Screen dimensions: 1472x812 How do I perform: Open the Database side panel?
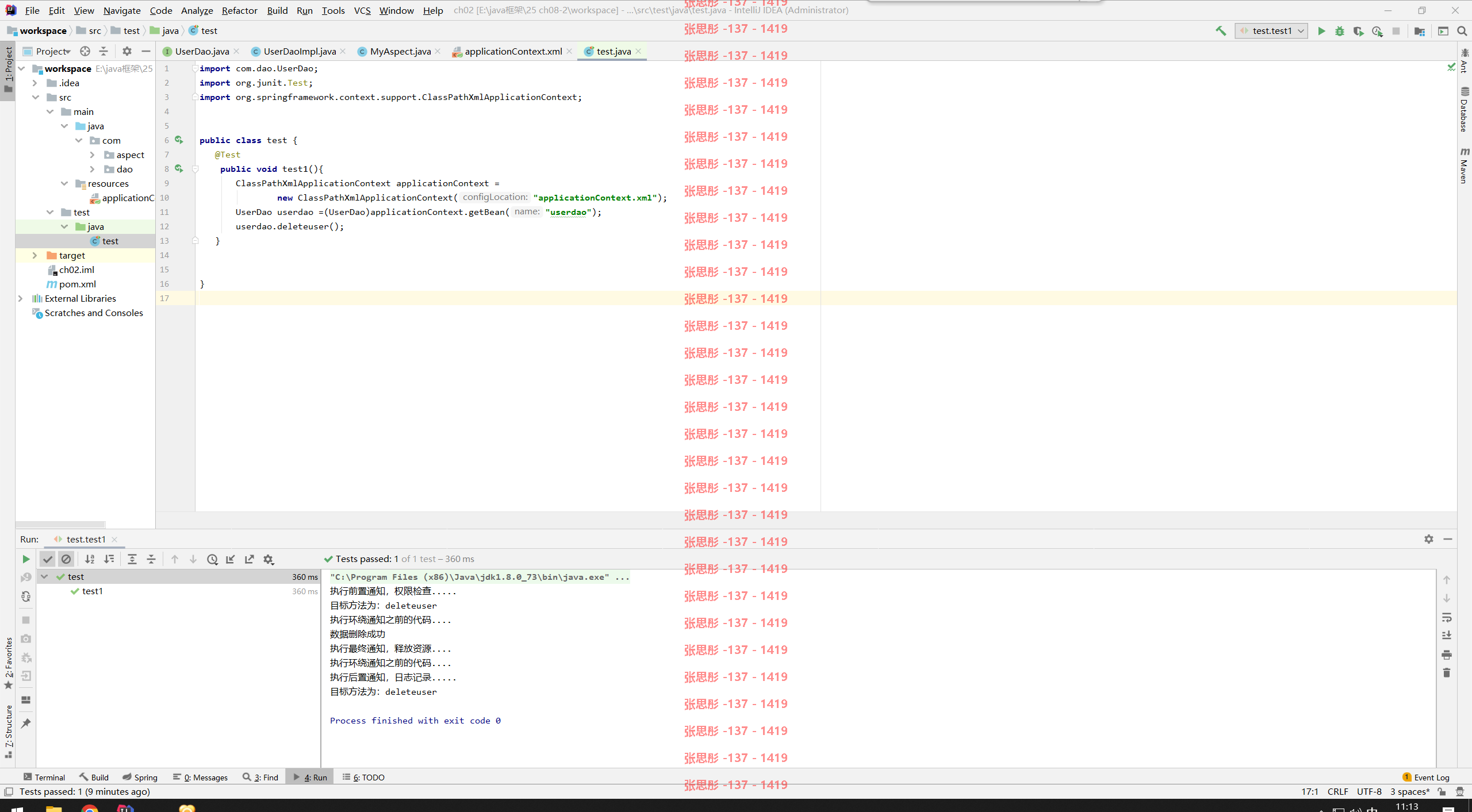[x=1464, y=109]
